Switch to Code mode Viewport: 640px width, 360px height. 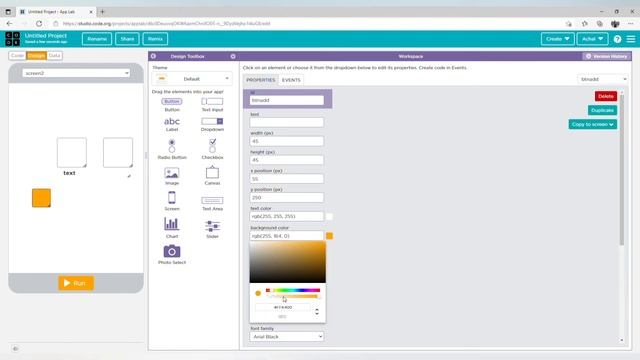point(18,56)
